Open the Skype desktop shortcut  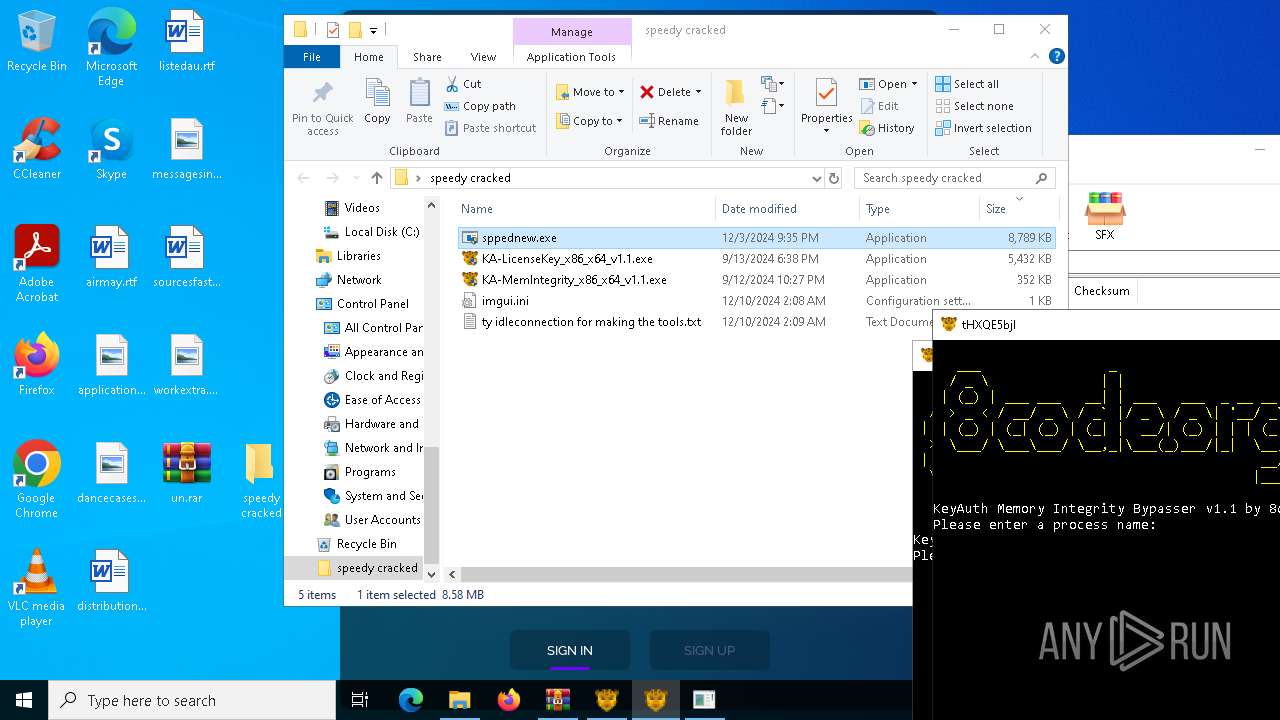pos(111,148)
